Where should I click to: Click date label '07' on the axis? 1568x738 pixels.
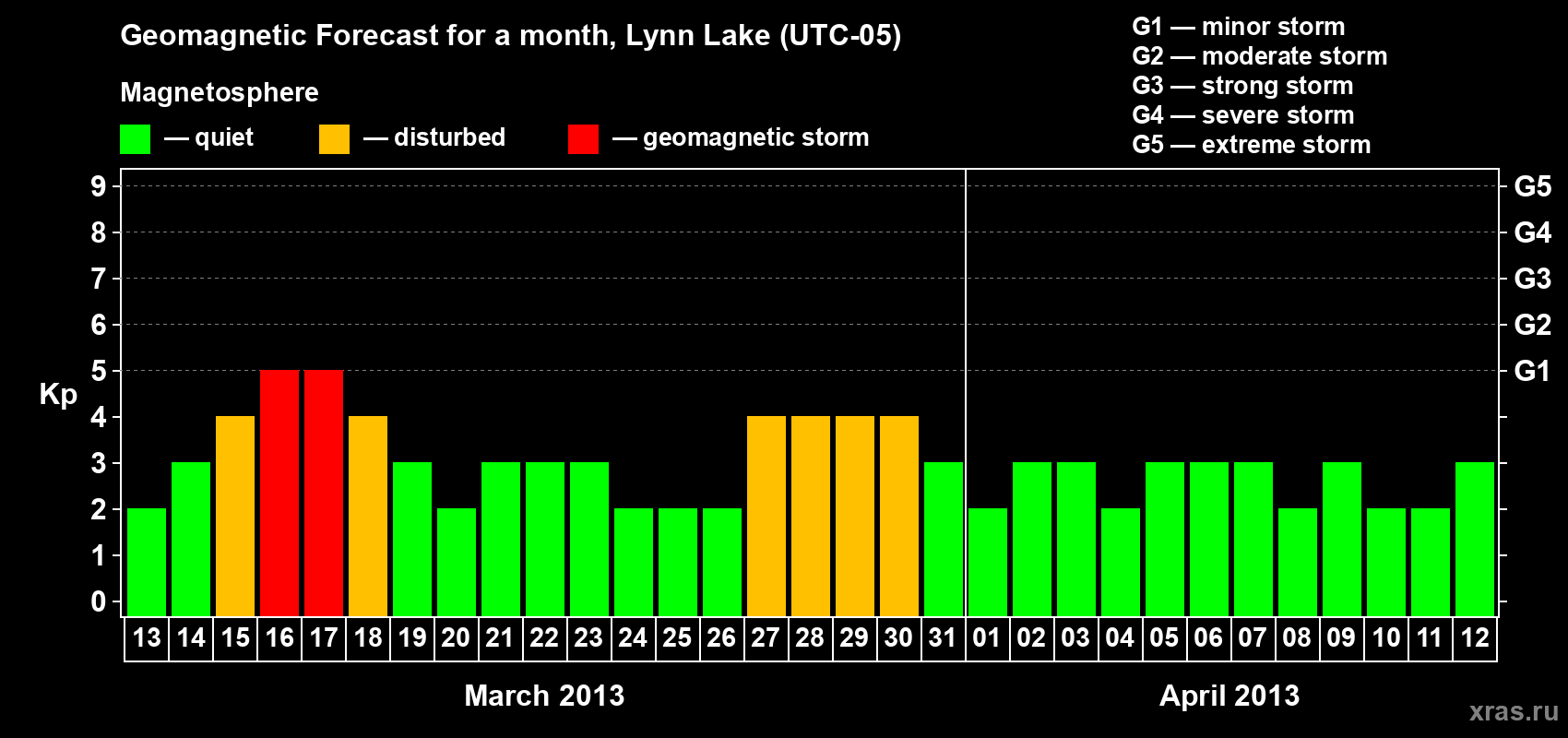click(x=1253, y=637)
